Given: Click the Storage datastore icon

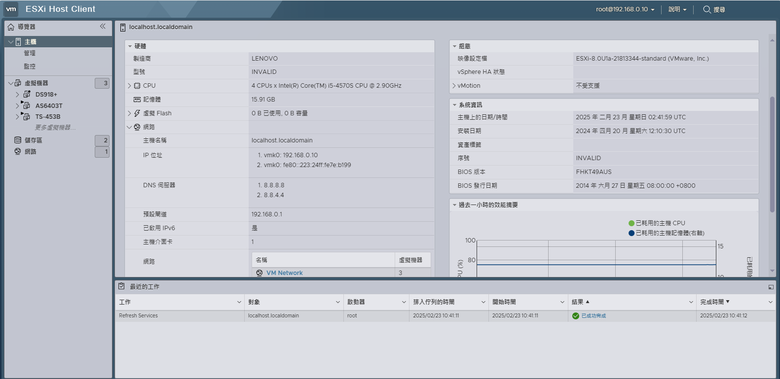Looking at the screenshot, I should (x=17, y=140).
